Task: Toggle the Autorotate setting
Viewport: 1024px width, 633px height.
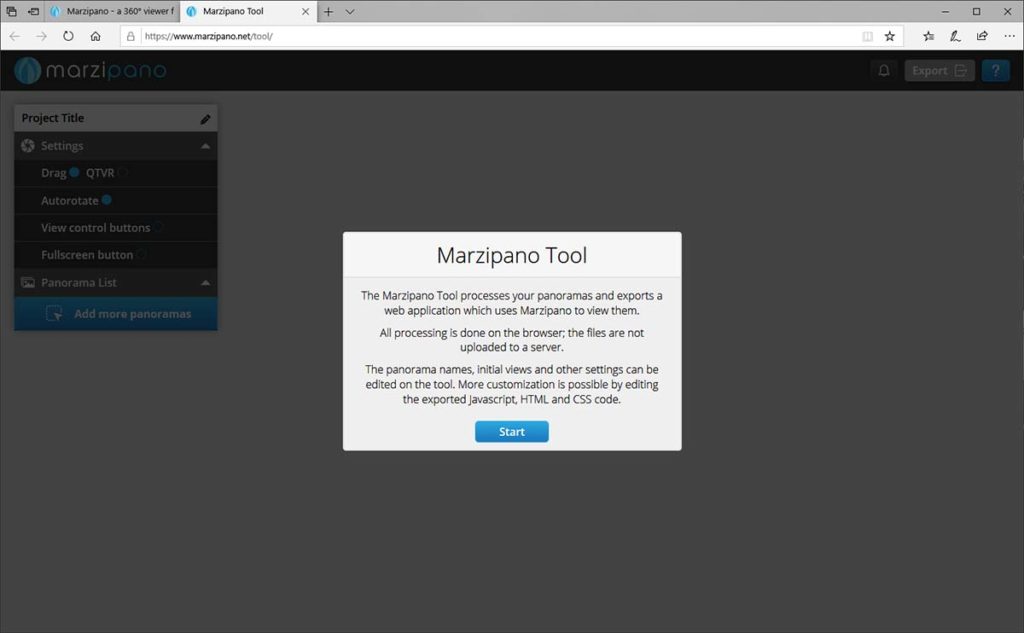Action: 106,200
